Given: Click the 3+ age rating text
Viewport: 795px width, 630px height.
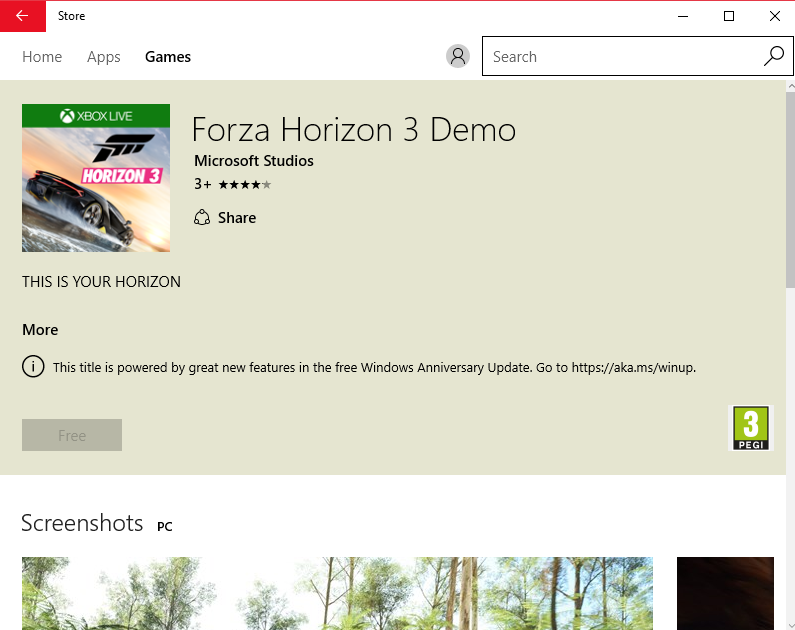Looking at the screenshot, I should coord(203,184).
